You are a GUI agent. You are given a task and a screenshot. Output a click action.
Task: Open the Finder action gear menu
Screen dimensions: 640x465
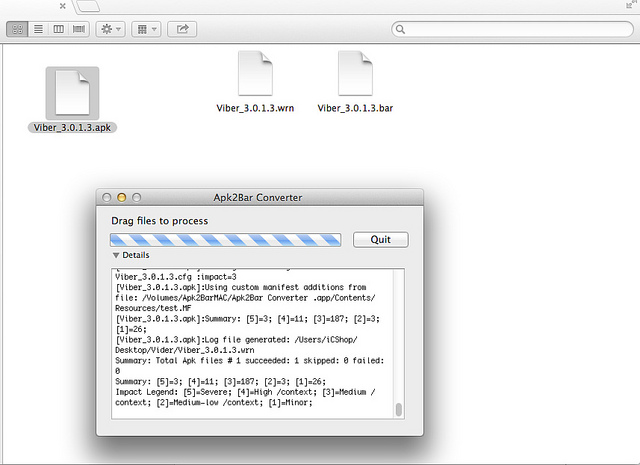pos(111,29)
